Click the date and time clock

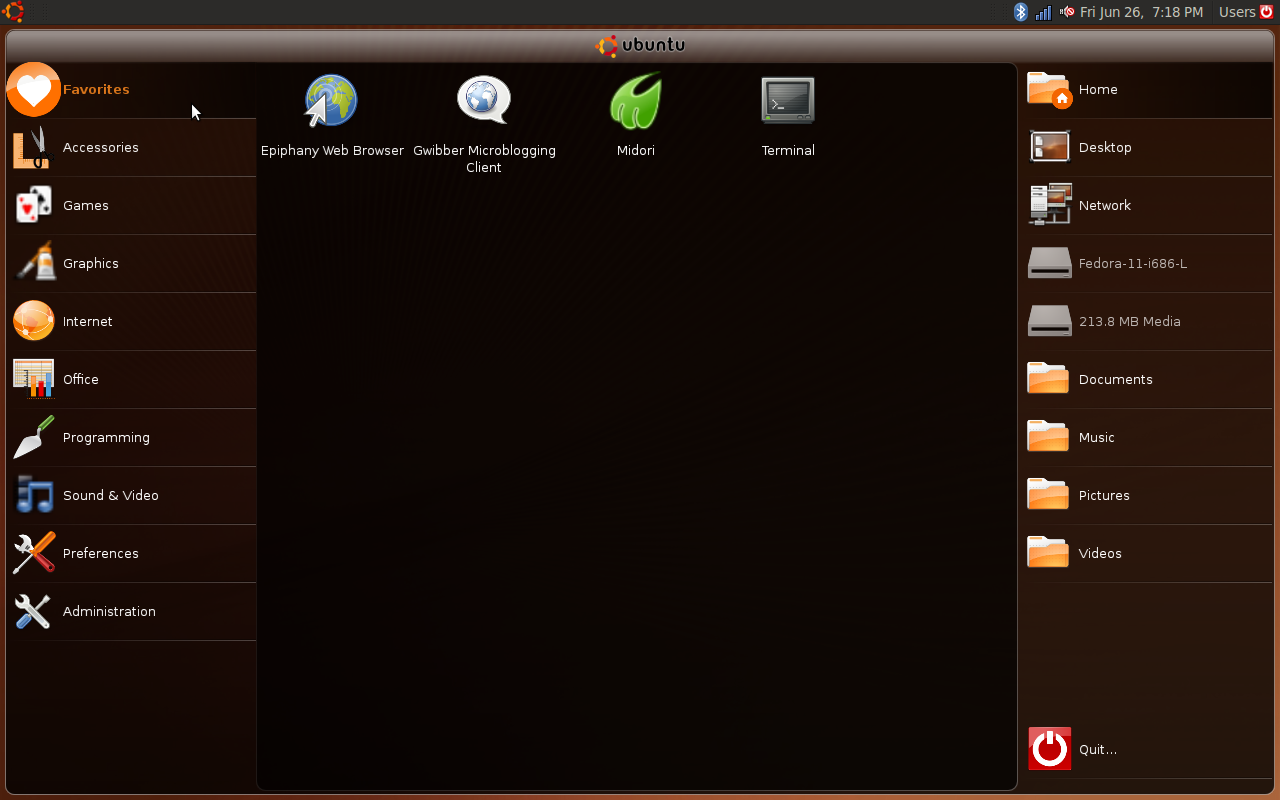[x=1141, y=12]
